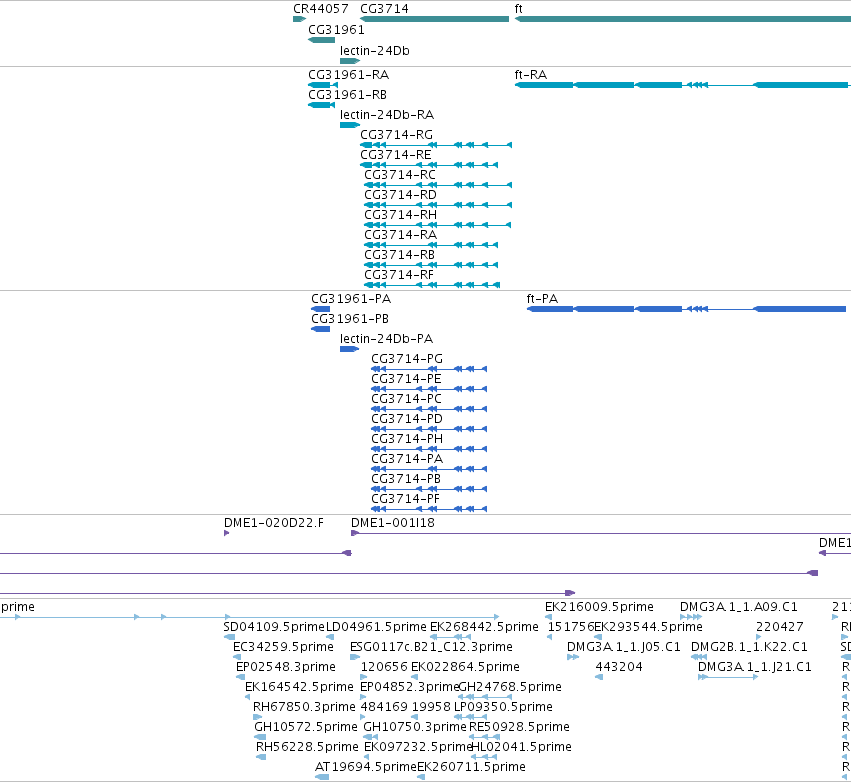Screen dimensions: 851x782
Task: Select the CR44057 gene label
Action: [321, 9]
